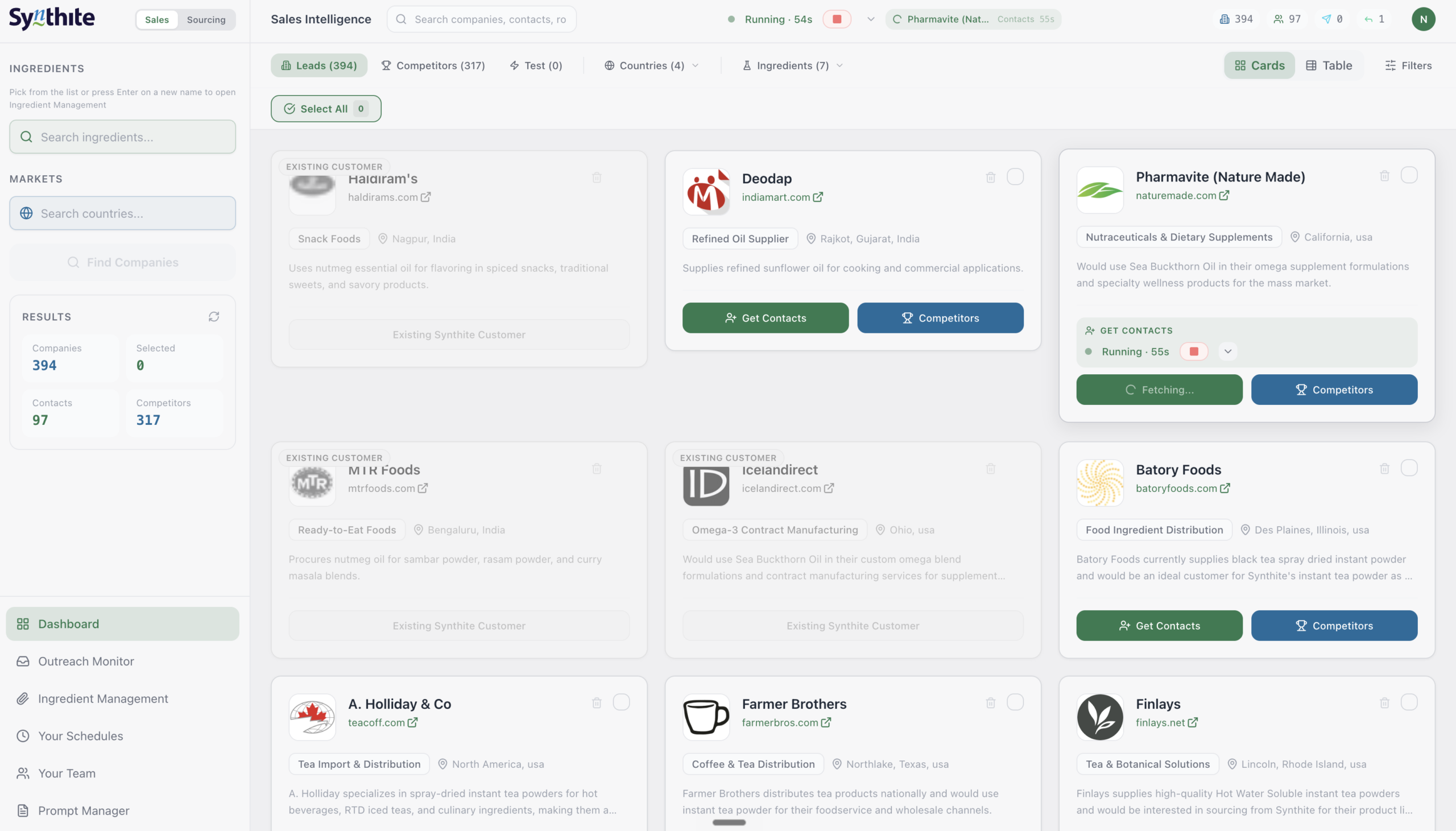Click trash icon on Batory Foods card

1385,469
